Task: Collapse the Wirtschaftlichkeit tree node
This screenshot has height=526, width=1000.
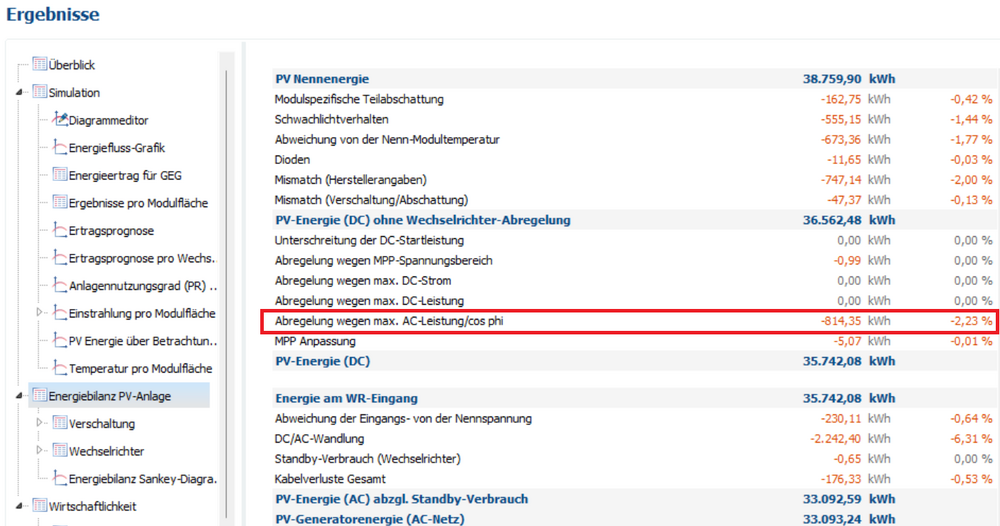Action: (x=19, y=506)
